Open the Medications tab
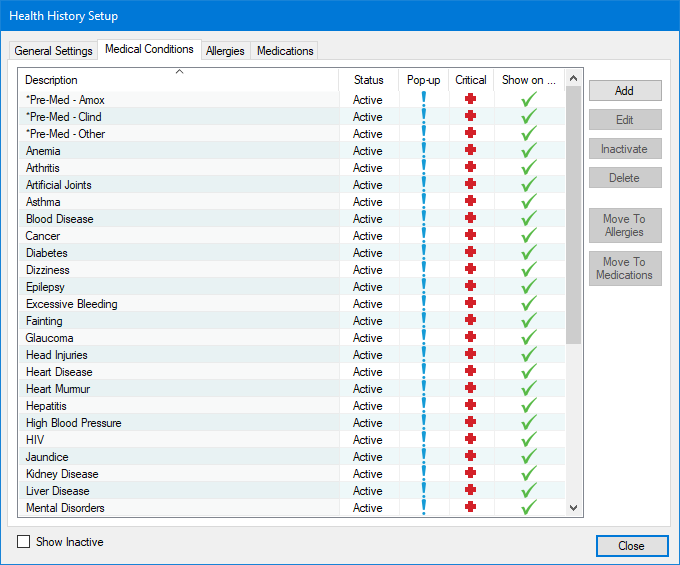Screen dimensions: 680x565 coord(285,51)
